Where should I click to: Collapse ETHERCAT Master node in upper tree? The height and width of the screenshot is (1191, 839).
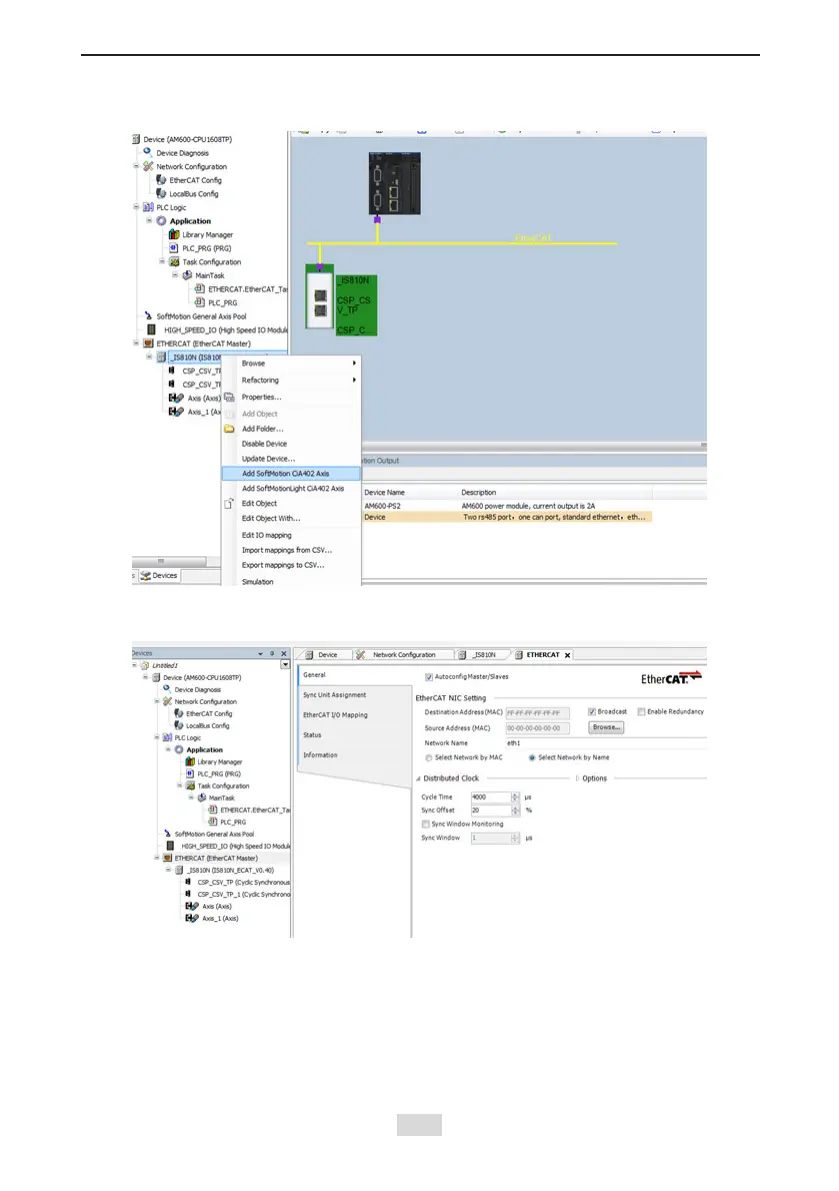[x=136, y=343]
